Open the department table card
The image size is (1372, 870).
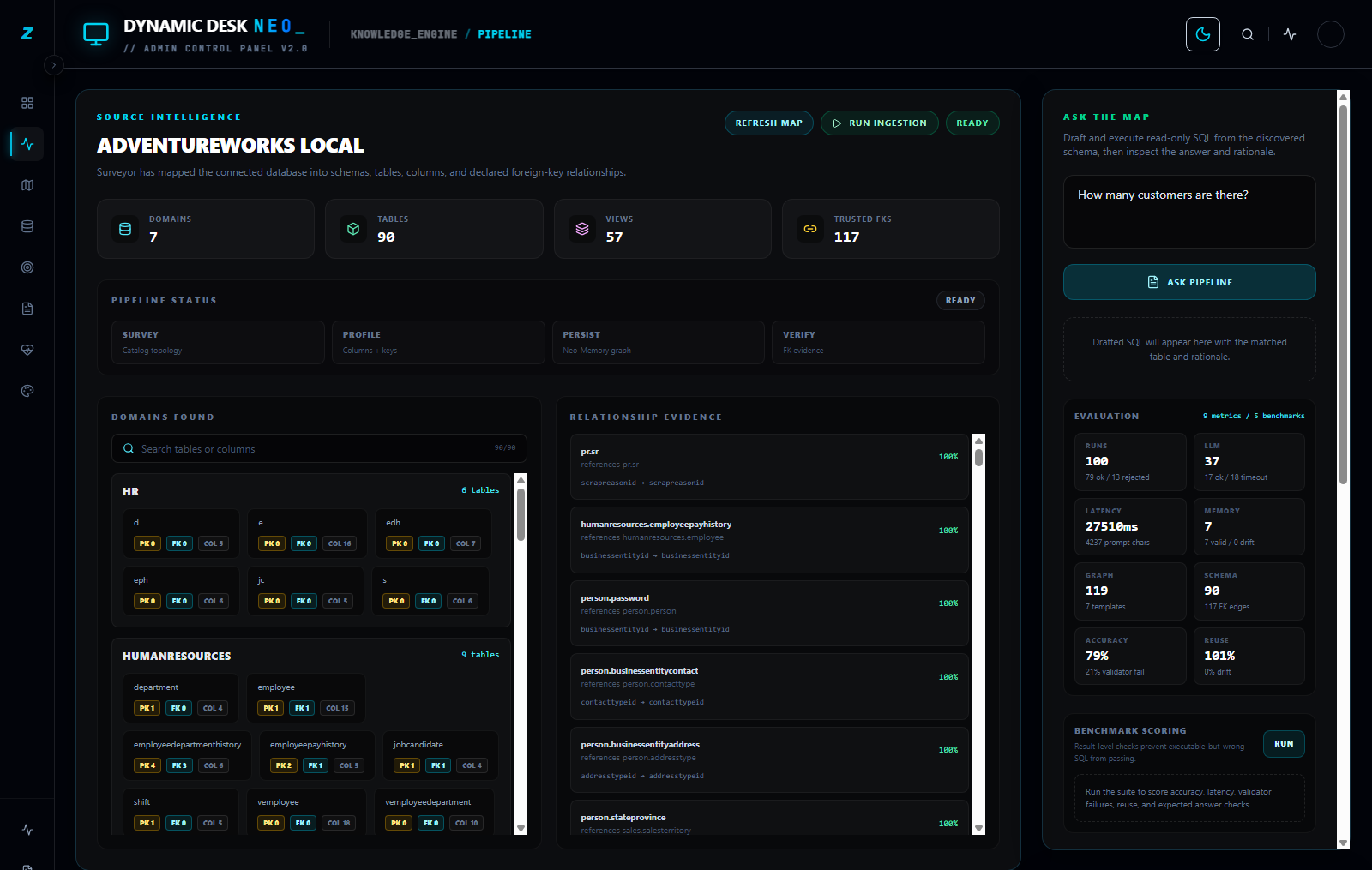coord(181,698)
